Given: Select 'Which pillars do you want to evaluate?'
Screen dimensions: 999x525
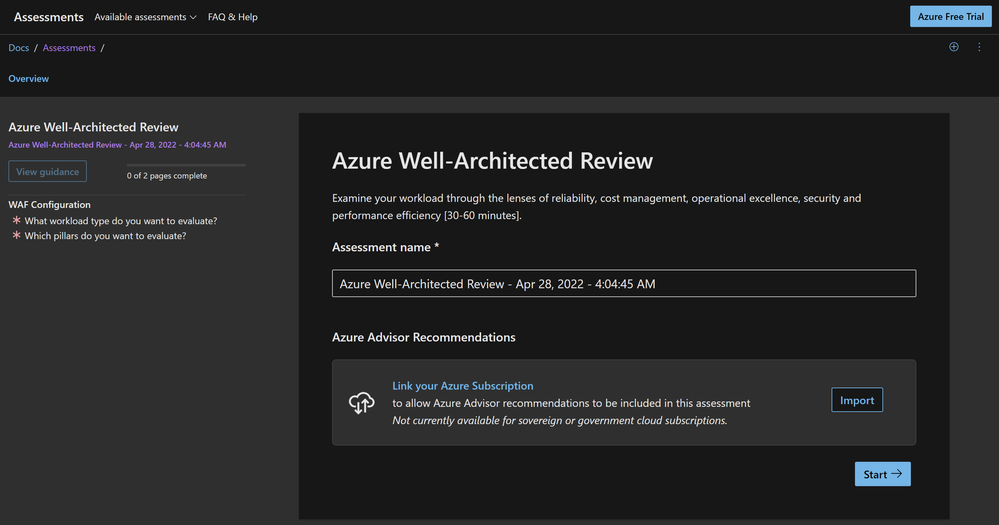Looking at the screenshot, I should pyautogui.click(x=105, y=236).
